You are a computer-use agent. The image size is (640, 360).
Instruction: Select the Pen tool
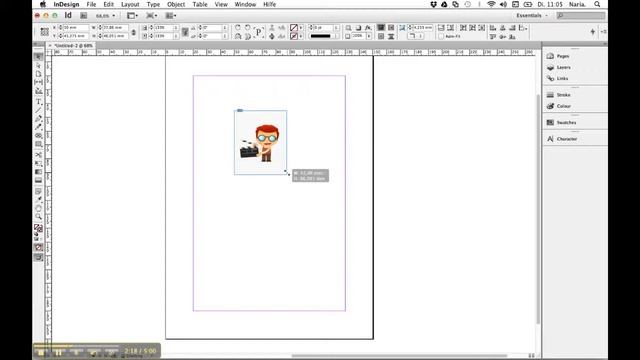click(x=38, y=118)
